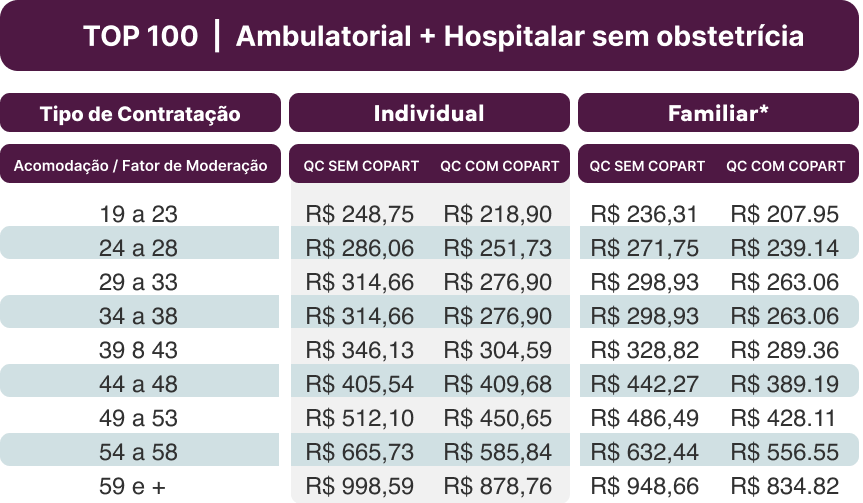Select the Tipo de Contratação header
This screenshot has width=863, height=503.
click(x=140, y=114)
